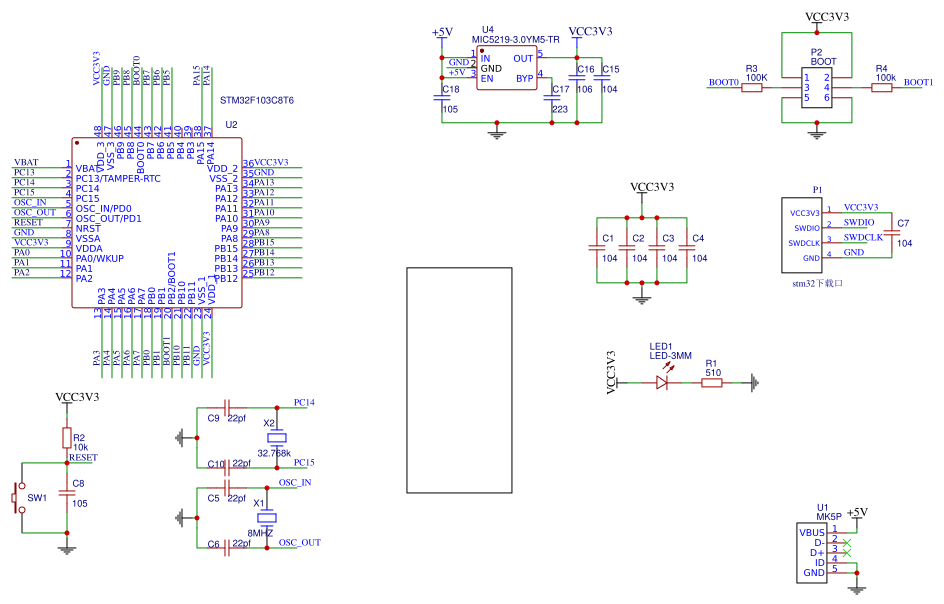Select the R2 10k pull-up resistor
The width and height of the screenshot is (944, 604).
point(67,438)
